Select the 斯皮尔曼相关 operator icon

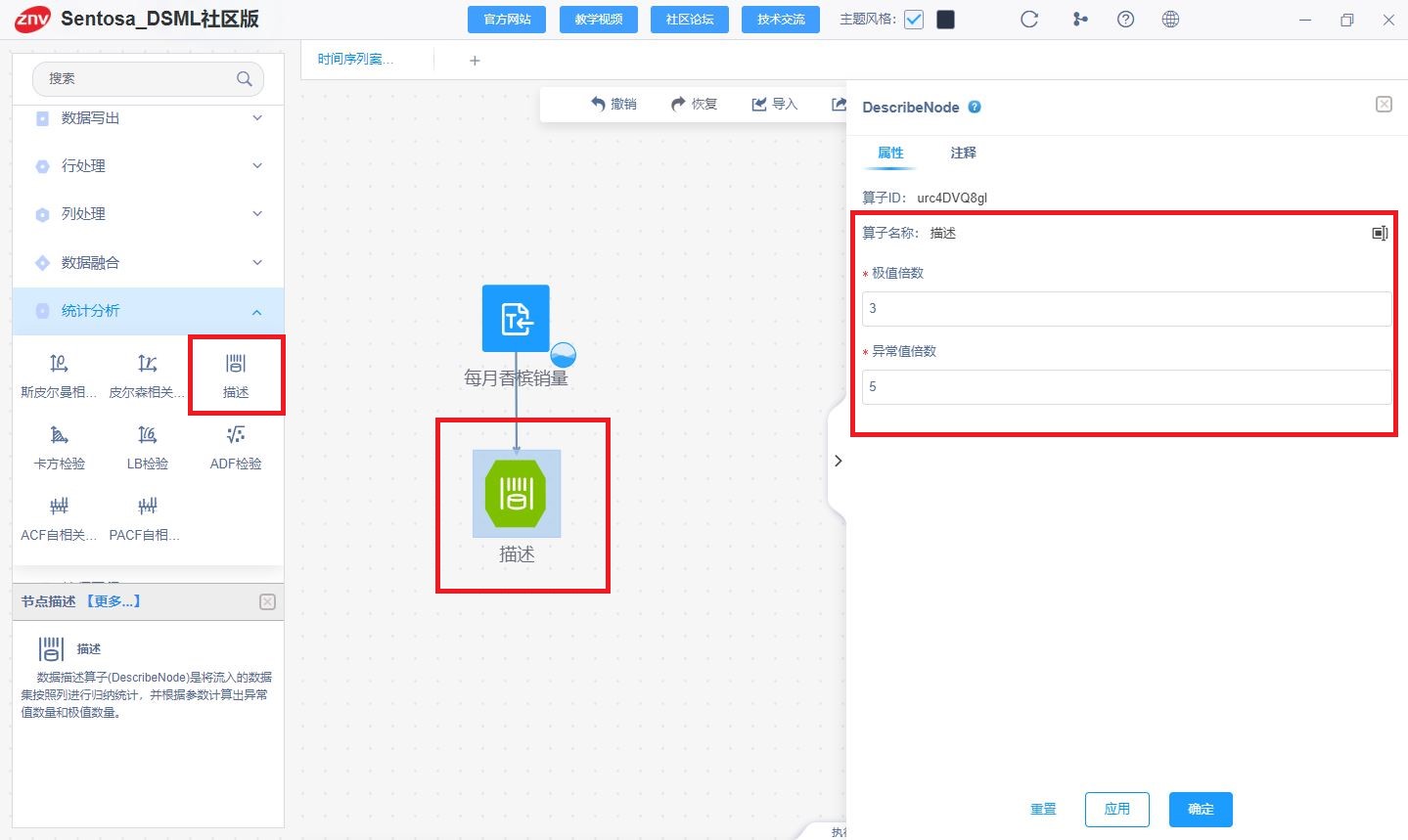pos(59,365)
